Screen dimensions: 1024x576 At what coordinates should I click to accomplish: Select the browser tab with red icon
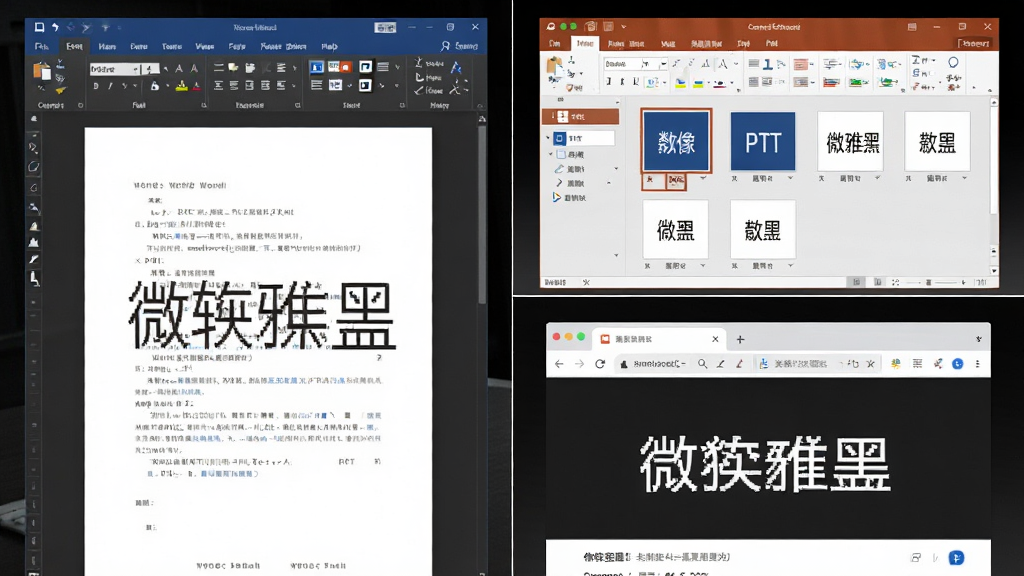click(660, 339)
